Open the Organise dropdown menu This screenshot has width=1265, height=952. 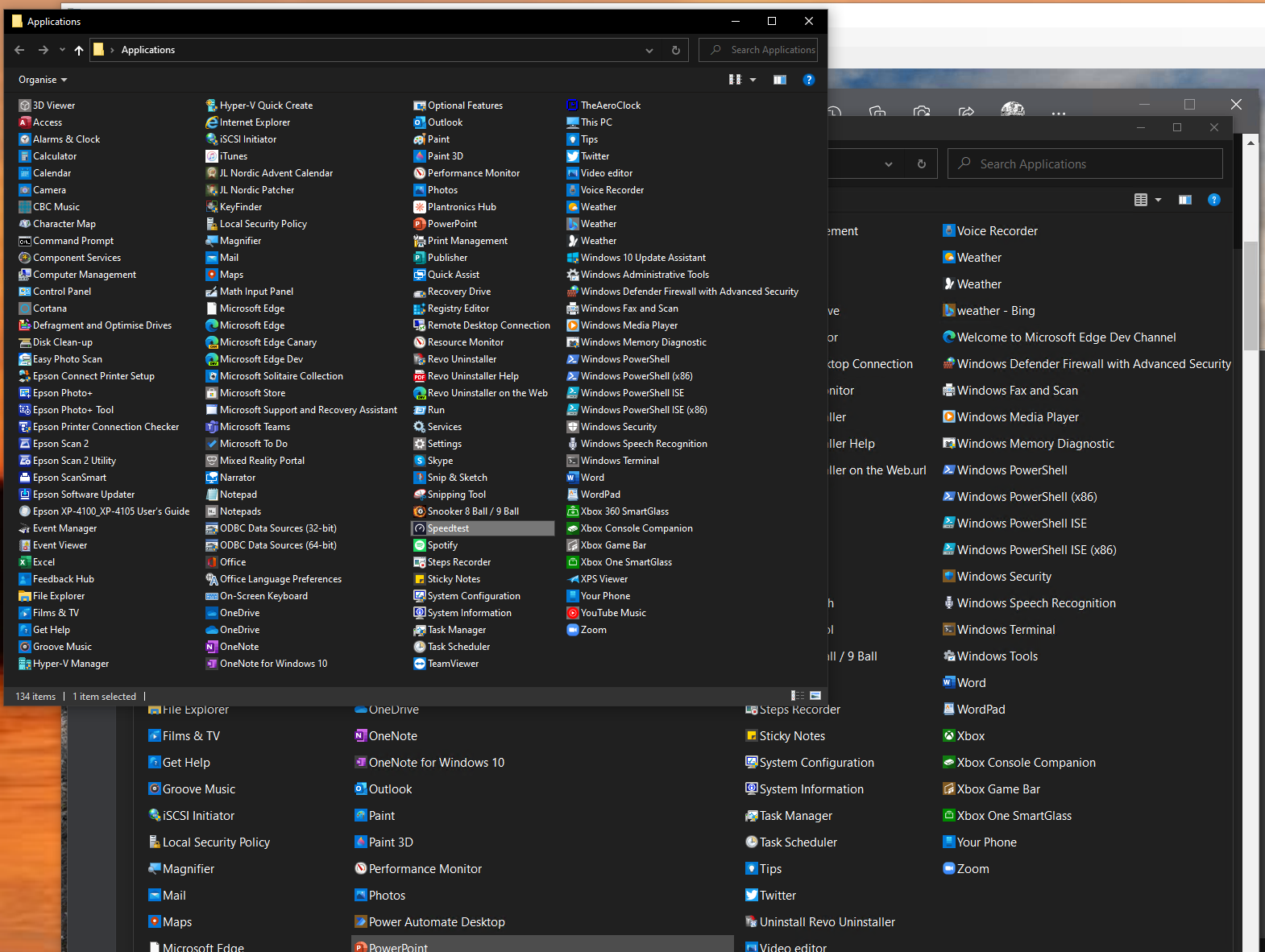tap(43, 80)
